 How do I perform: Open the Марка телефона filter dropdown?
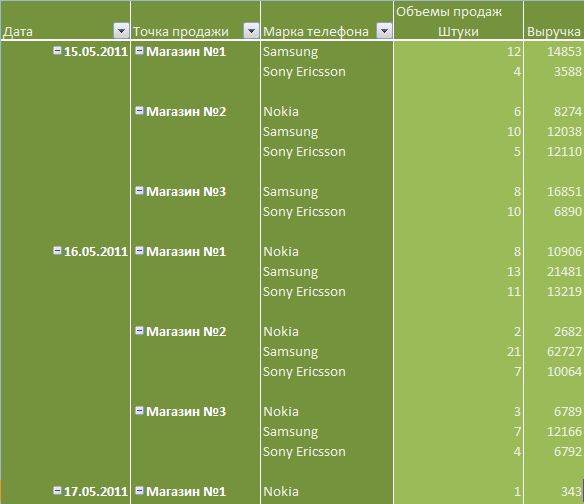(384, 31)
